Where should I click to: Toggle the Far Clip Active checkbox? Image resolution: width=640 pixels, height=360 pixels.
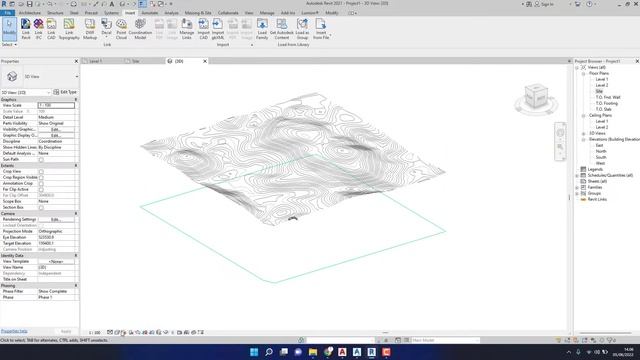point(41,189)
